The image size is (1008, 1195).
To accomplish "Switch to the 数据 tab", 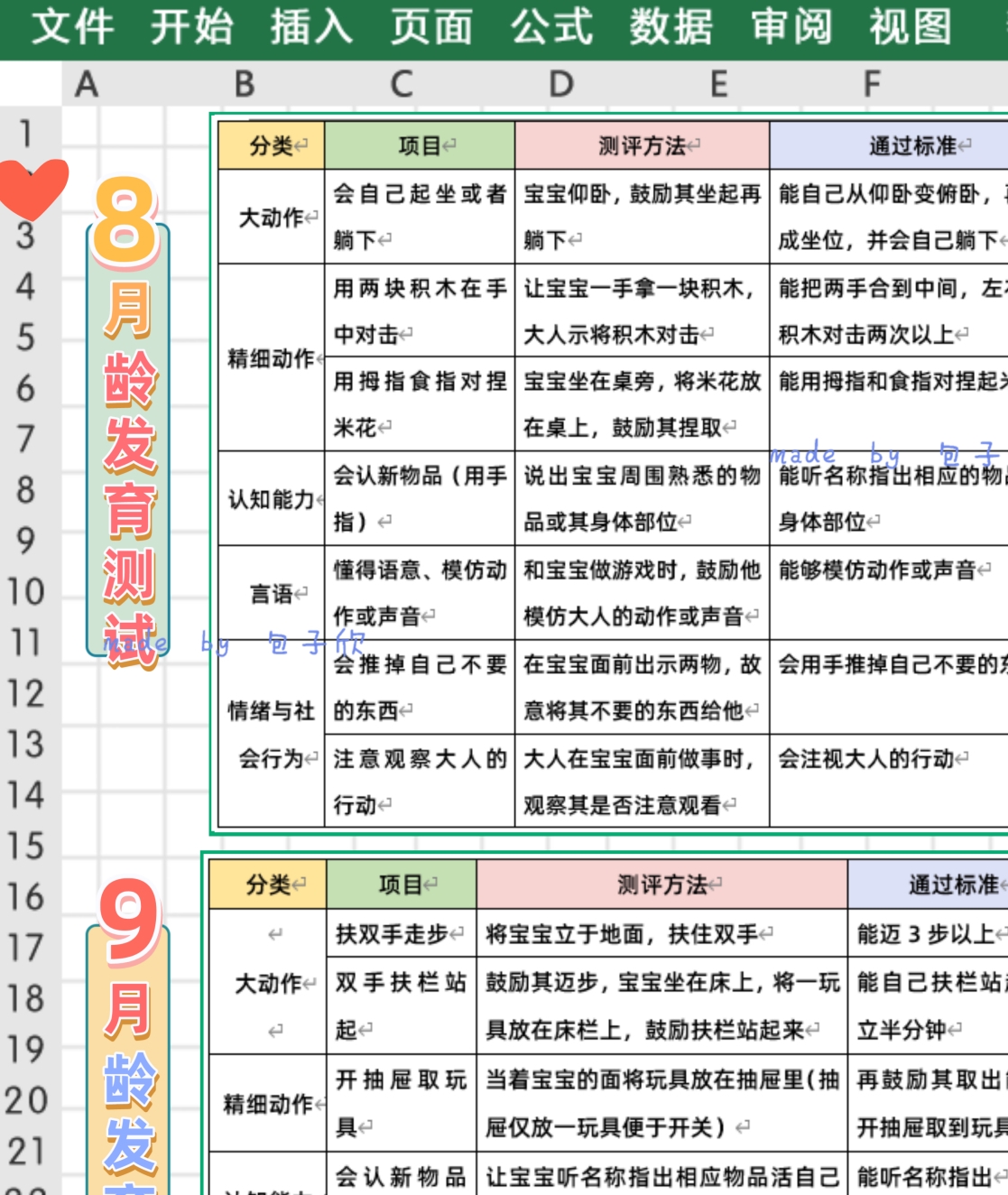I will click(x=670, y=26).
